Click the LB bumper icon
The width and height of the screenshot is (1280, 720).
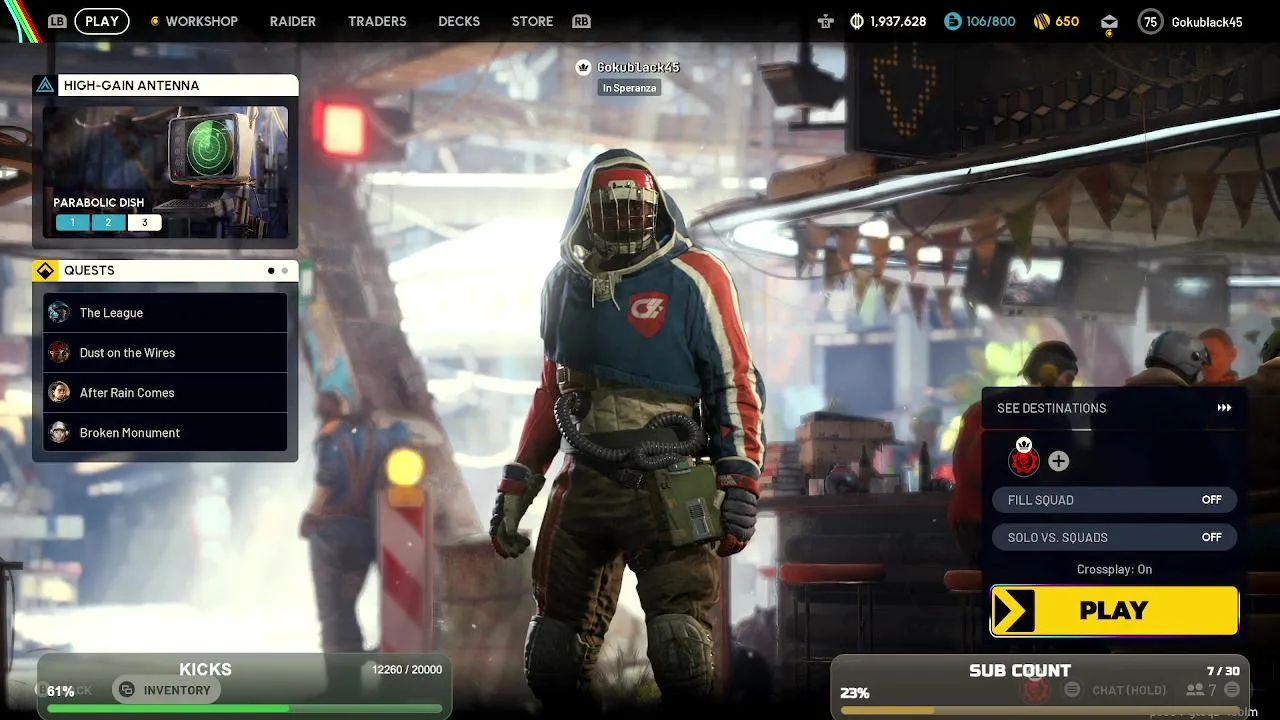pos(58,21)
